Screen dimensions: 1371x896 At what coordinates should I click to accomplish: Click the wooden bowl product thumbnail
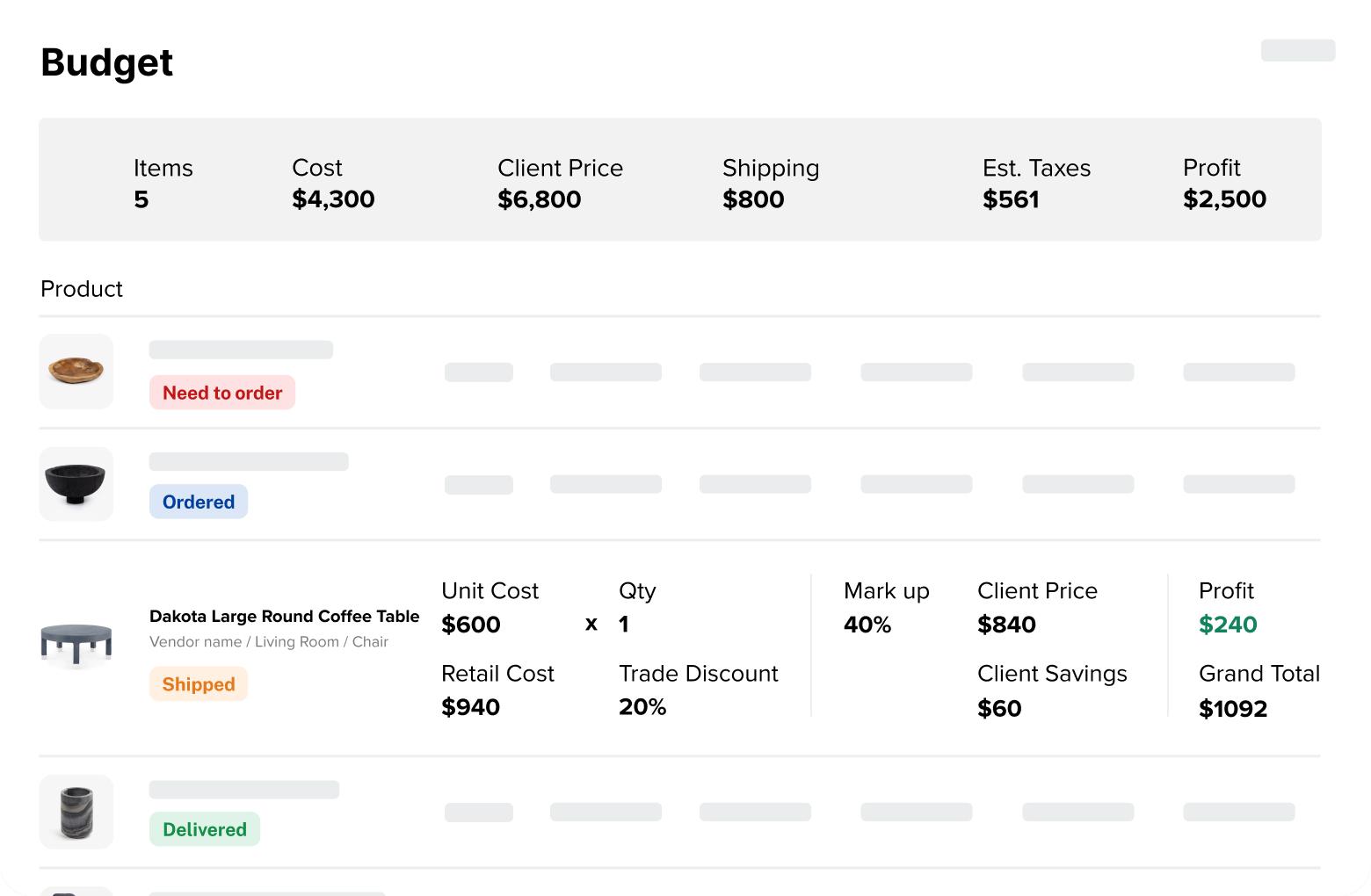point(76,371)
